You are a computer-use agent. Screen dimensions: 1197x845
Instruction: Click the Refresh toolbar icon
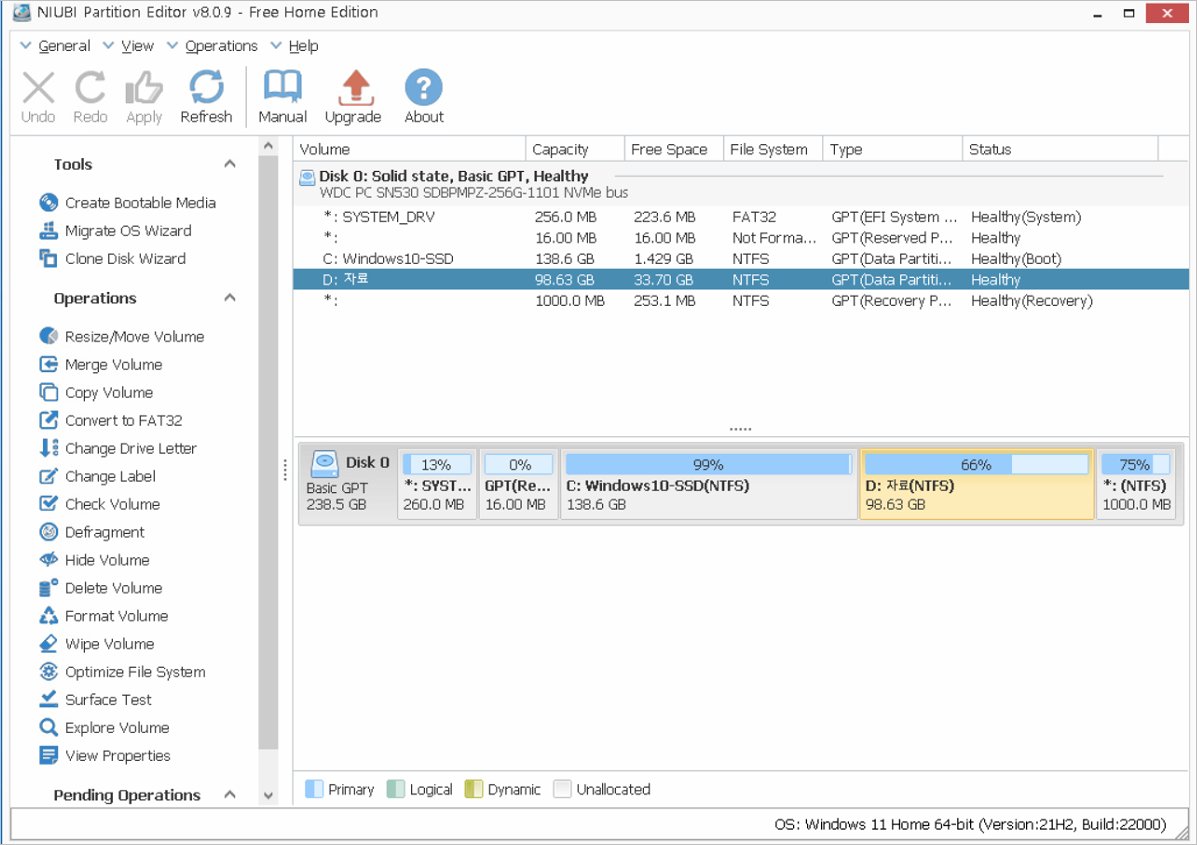206,89
